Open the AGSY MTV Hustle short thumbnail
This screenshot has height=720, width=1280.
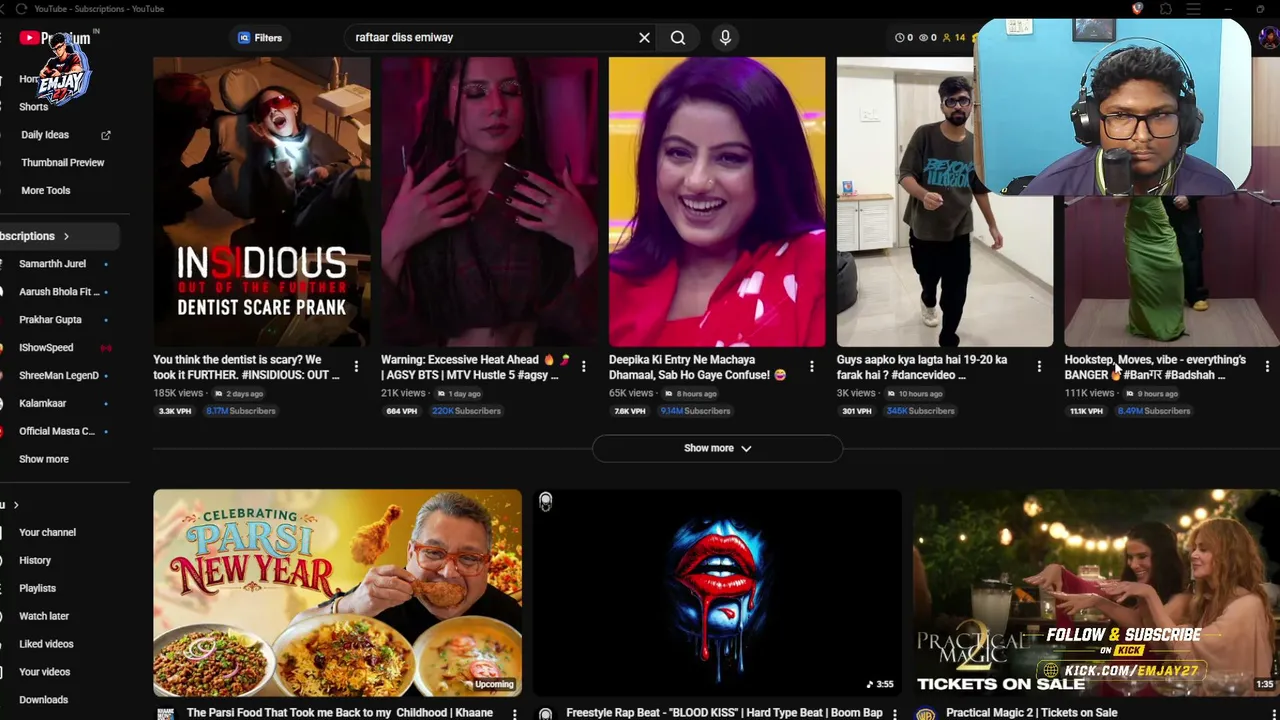pos(489,201)
